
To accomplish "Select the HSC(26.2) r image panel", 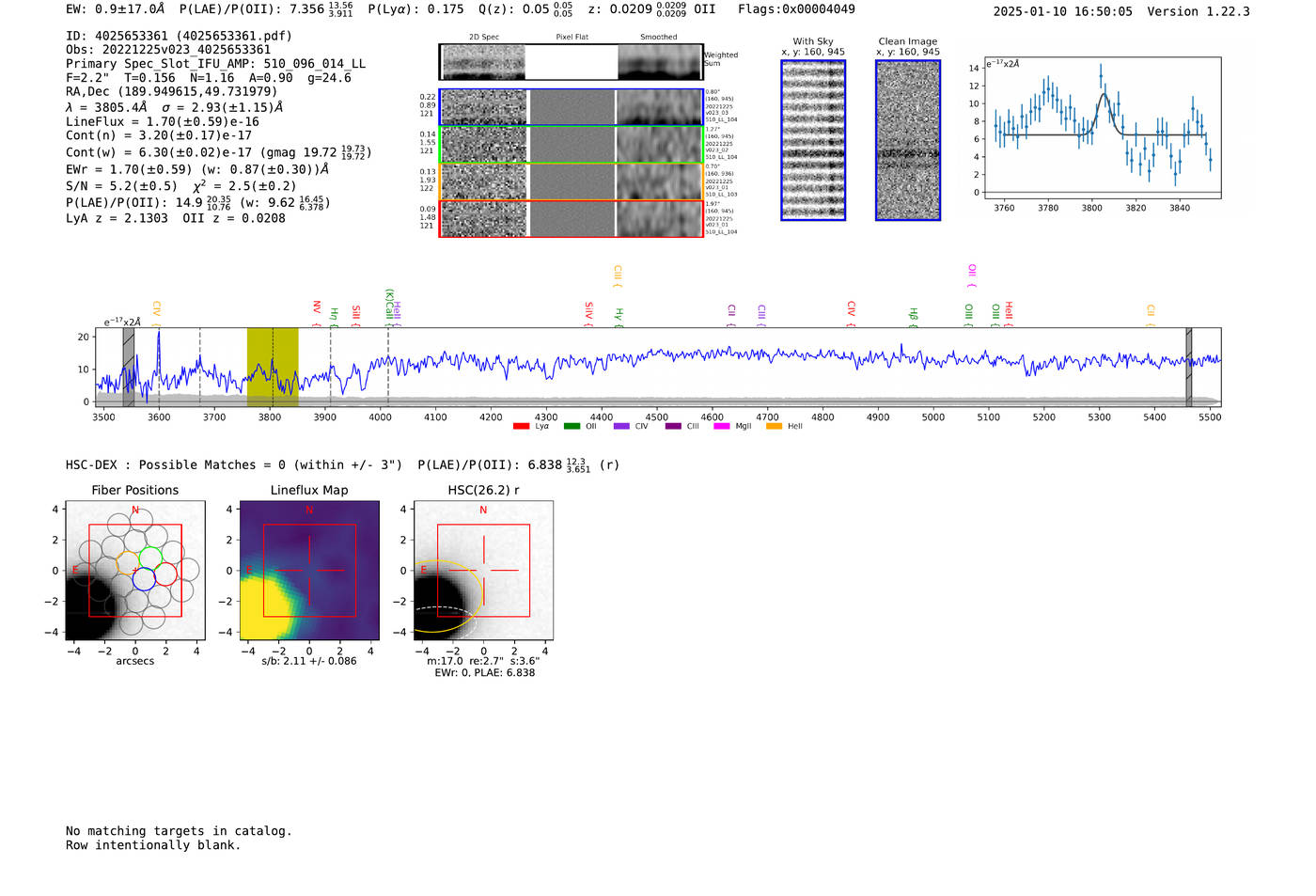I will coord(483,571).
